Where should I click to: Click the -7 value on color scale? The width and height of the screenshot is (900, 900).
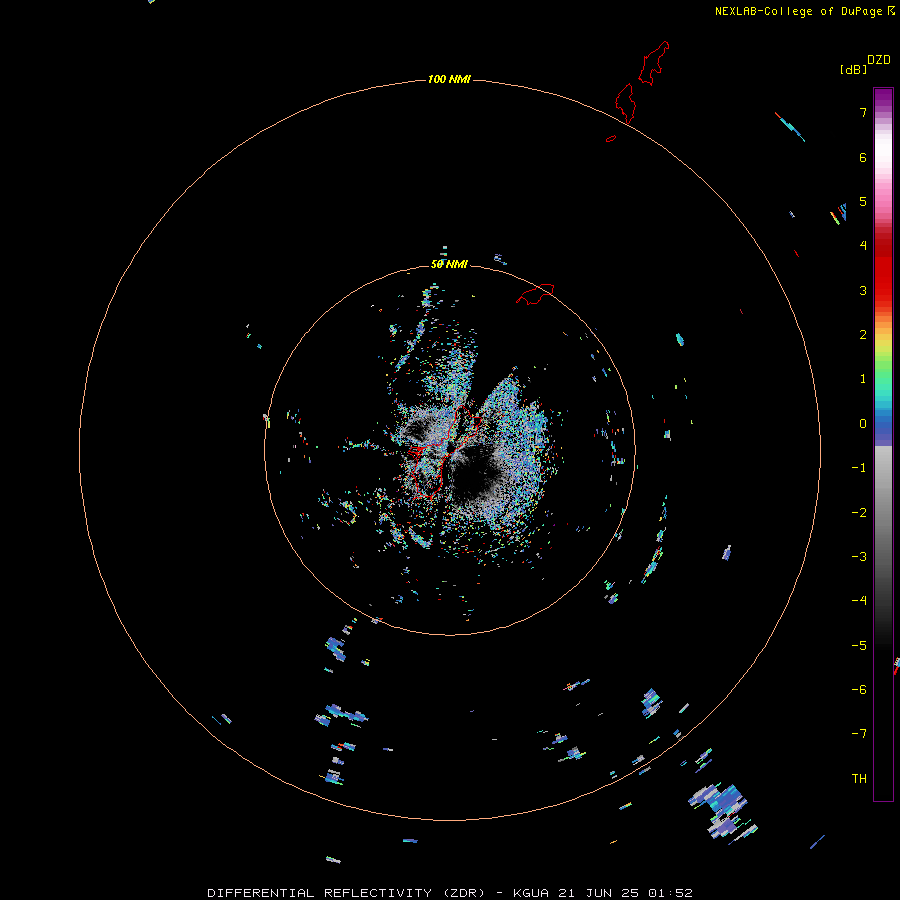point(859,734)
